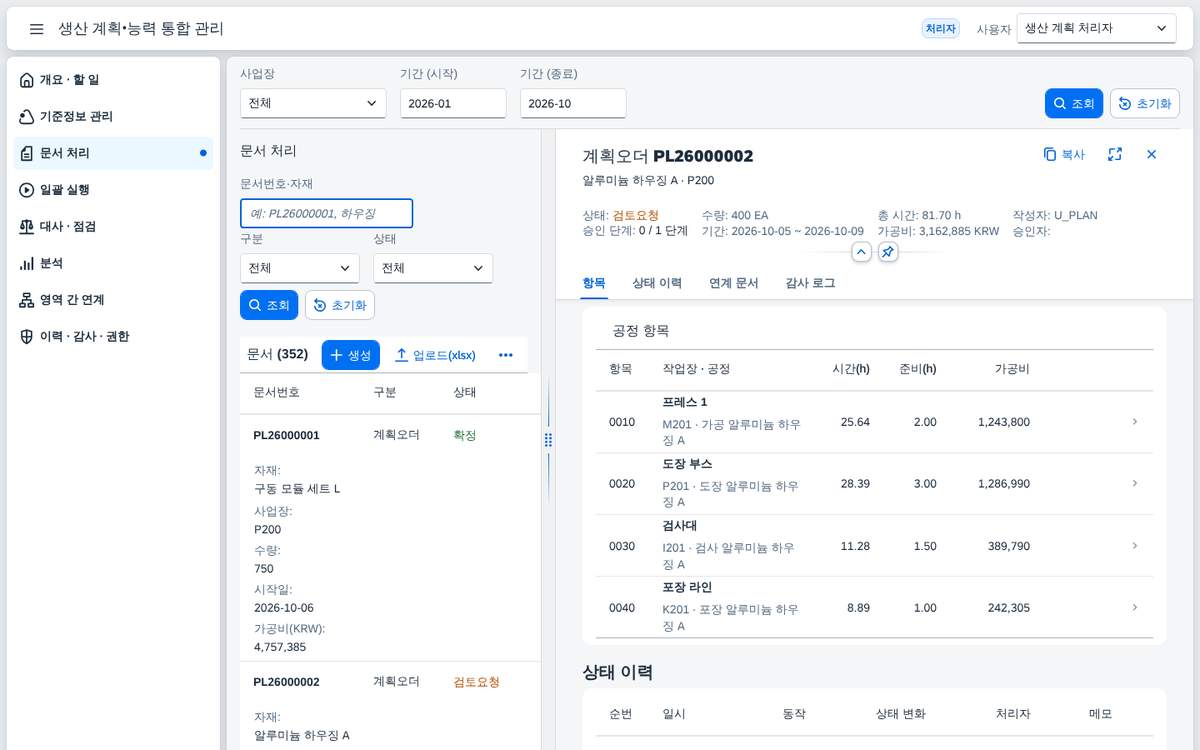Open 이력 · 감사 · 권한 sidebar item

pos(113,337)
